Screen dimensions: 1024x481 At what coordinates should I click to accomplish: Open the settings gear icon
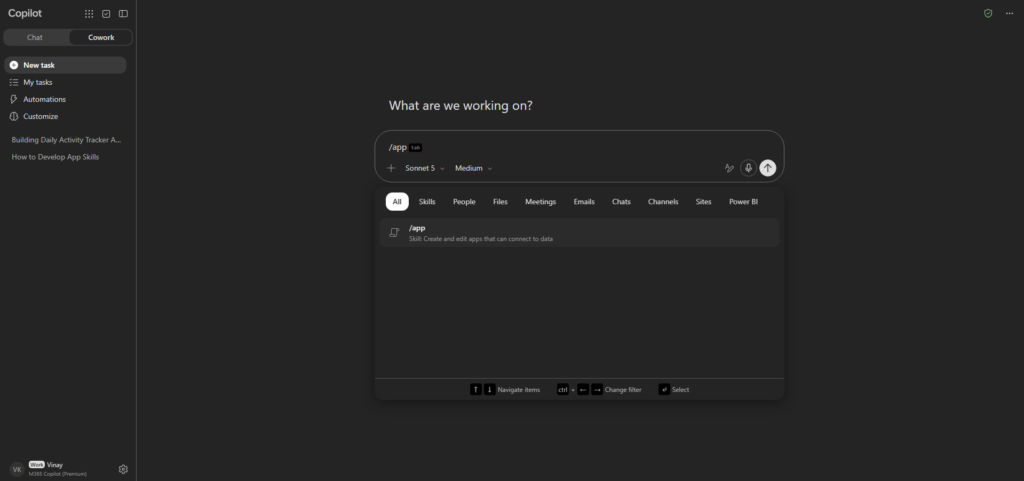click(123, 469)
